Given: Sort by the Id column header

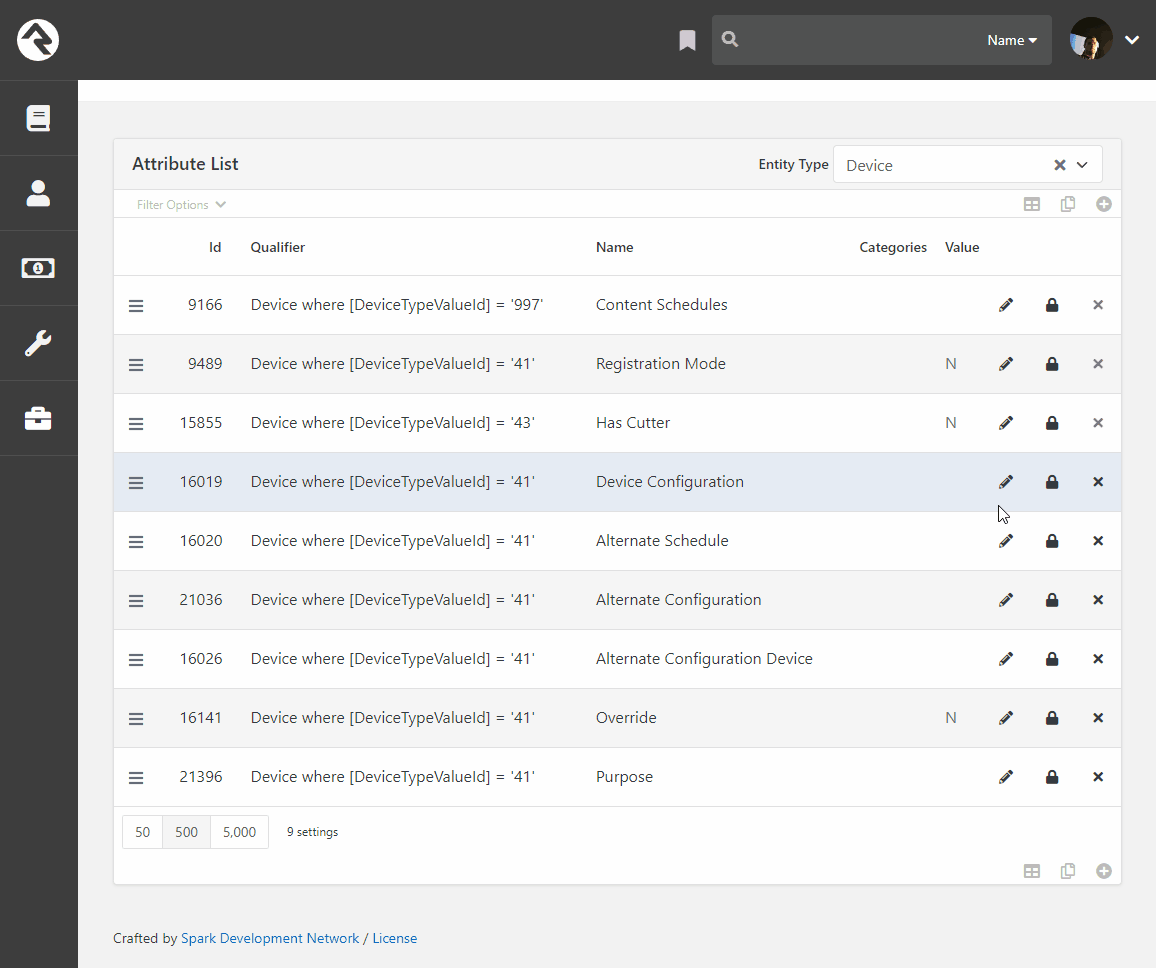Looking at the screenshot, I should pos(215,247).
